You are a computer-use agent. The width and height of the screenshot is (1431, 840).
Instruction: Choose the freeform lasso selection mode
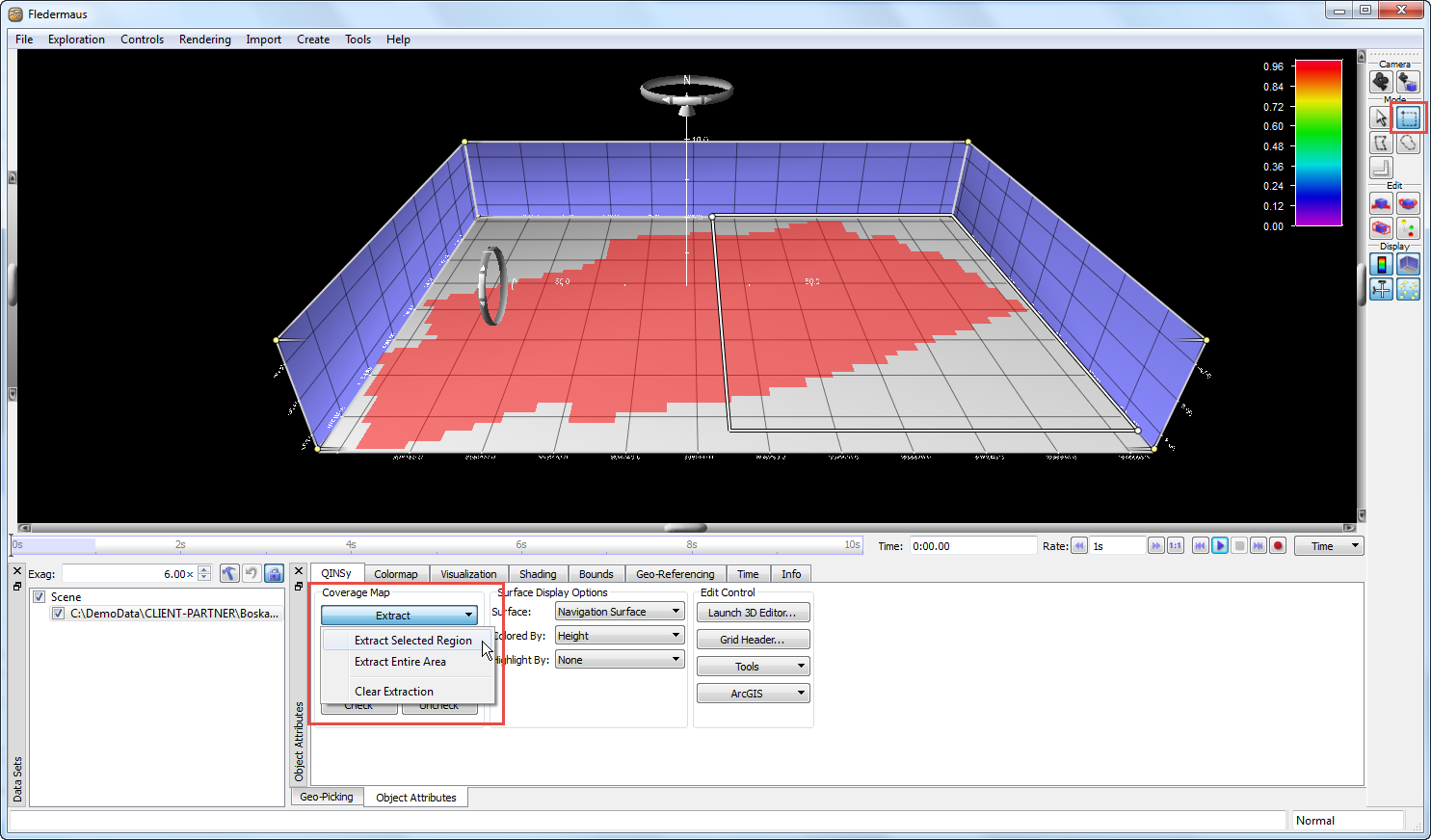pyautogui.click(x=1408, y=143)
